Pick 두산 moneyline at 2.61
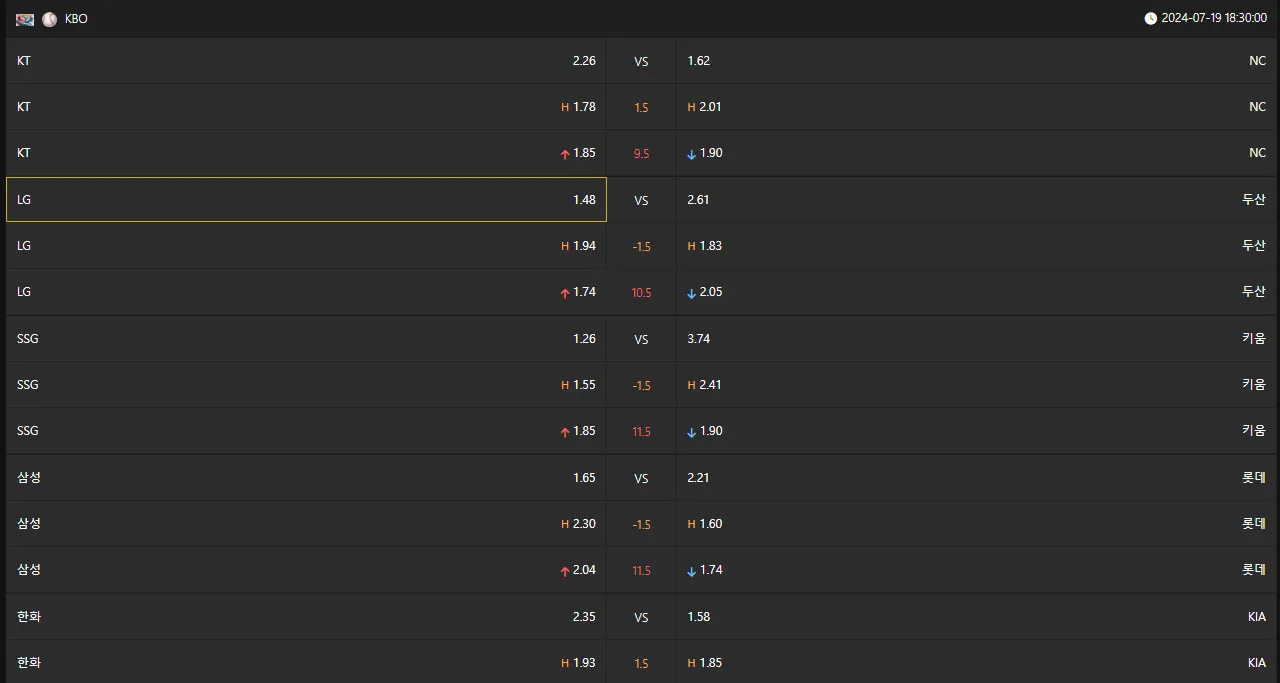The width and height of the screenshot is (1280, 683). (976, 200)
